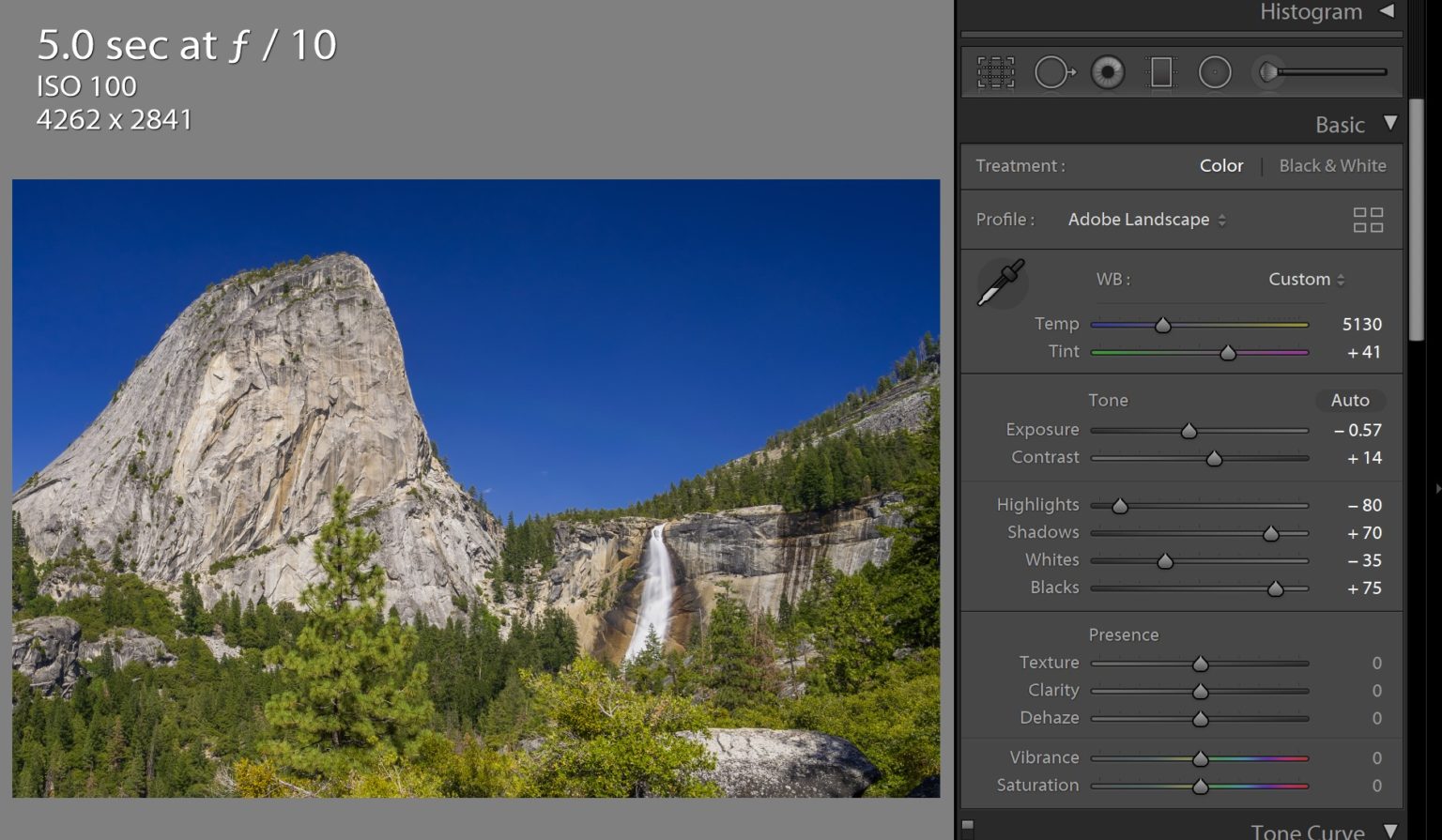Open the Spot Removal tool
Image resolution: width=1442 pixels, height=840 pixels.
click(1053, 71)
